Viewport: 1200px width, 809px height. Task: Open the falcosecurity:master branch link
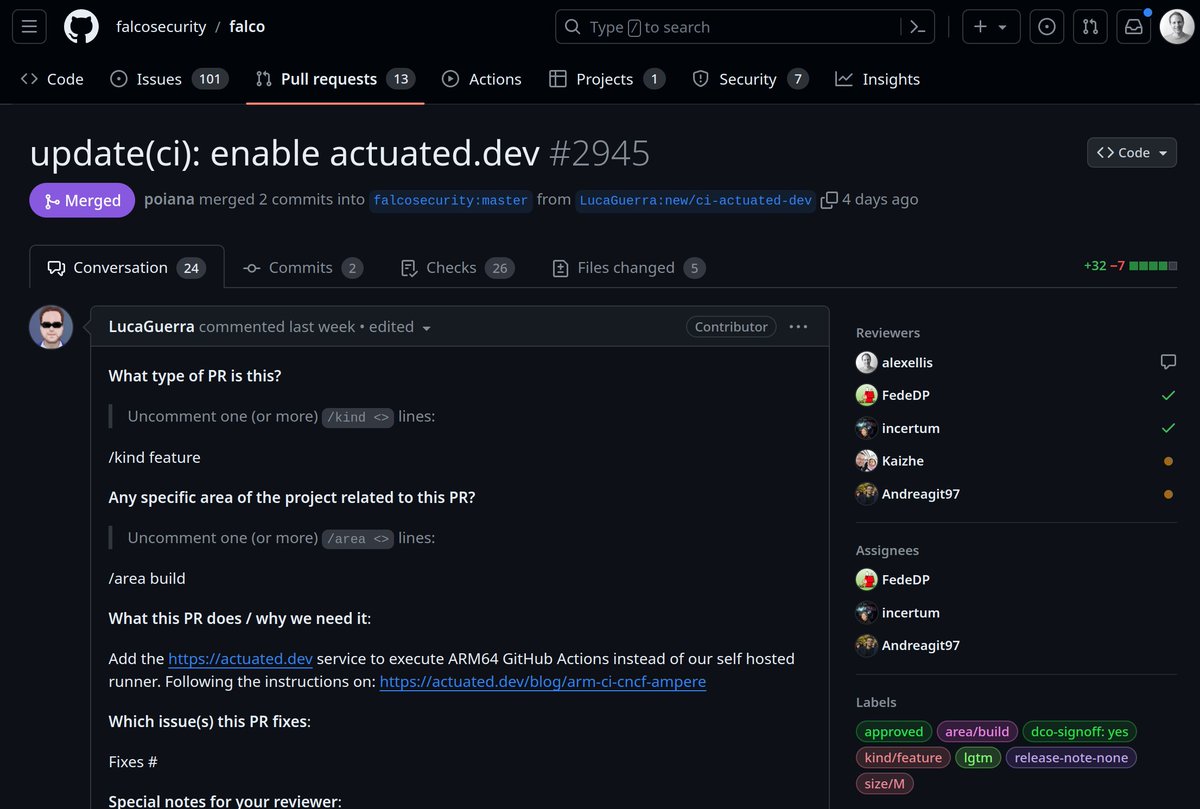pos(450,200)
